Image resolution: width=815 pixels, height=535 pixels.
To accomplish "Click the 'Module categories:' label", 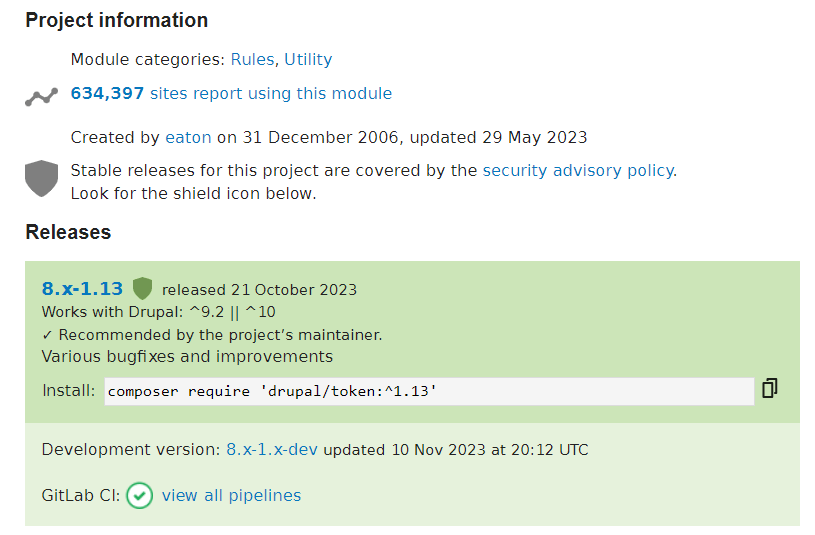I will [148, 59].
